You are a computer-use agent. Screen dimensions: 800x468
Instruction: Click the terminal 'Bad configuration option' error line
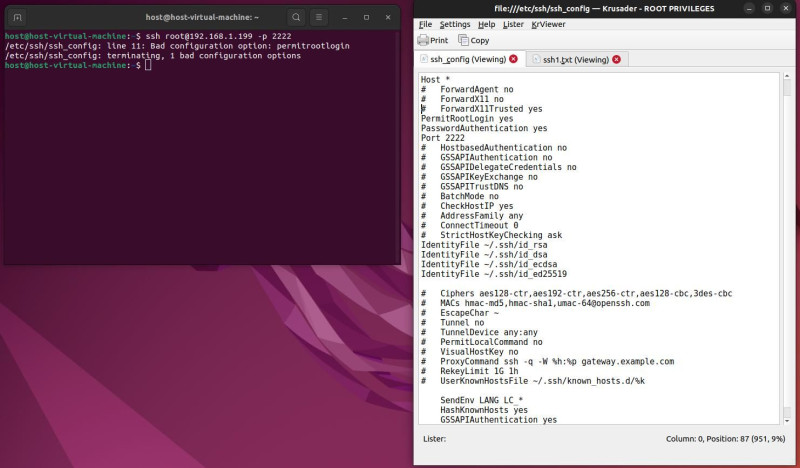[177, 46]
